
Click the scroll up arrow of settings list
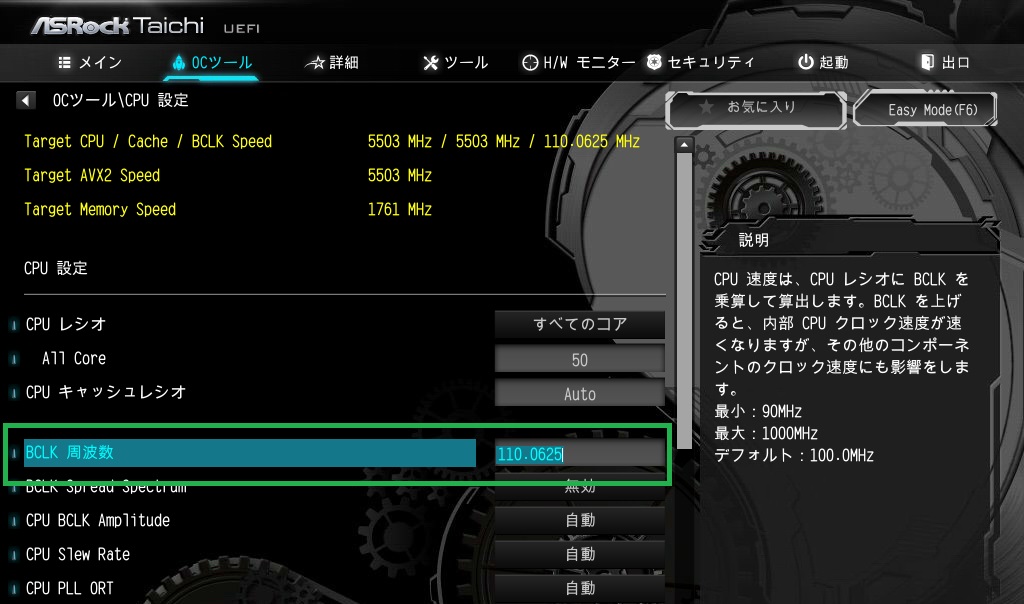click(x=684, y=144)
